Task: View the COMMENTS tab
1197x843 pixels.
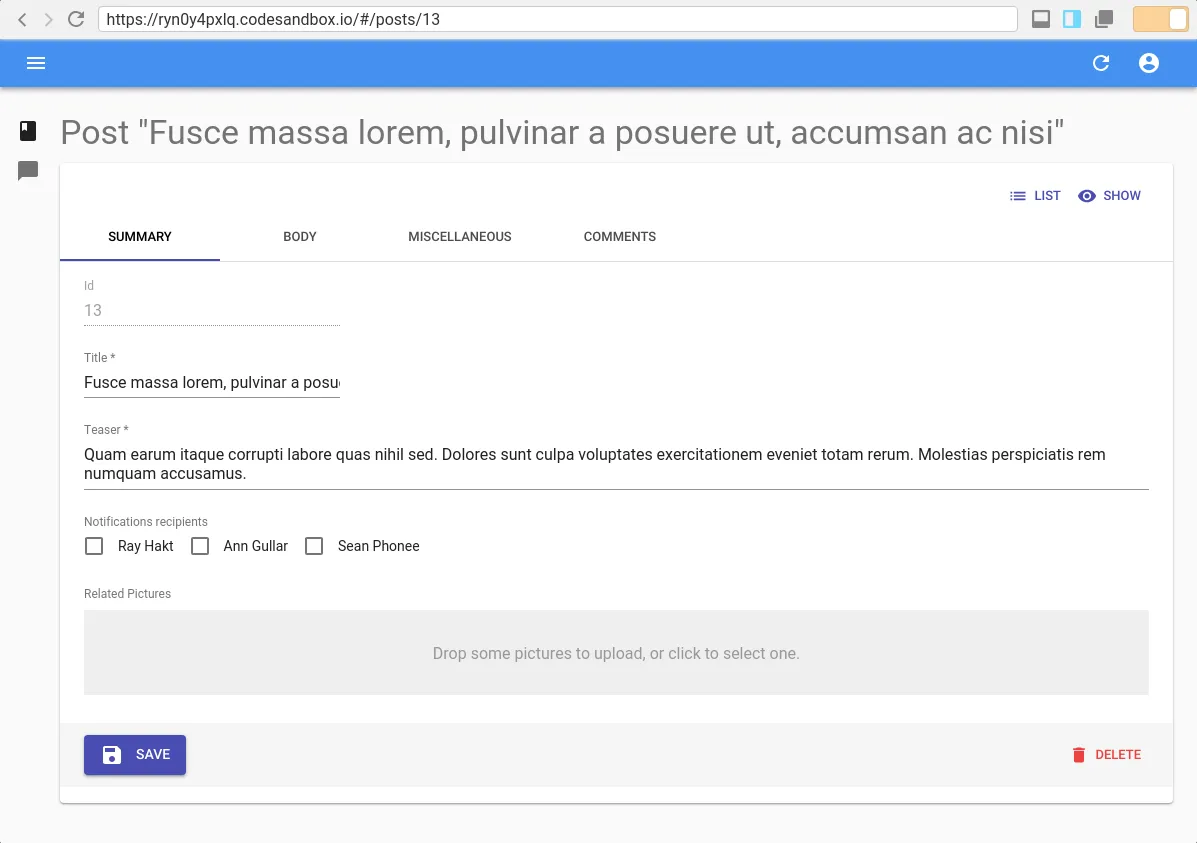Action: pyautogui.click(x=619, y=237)
